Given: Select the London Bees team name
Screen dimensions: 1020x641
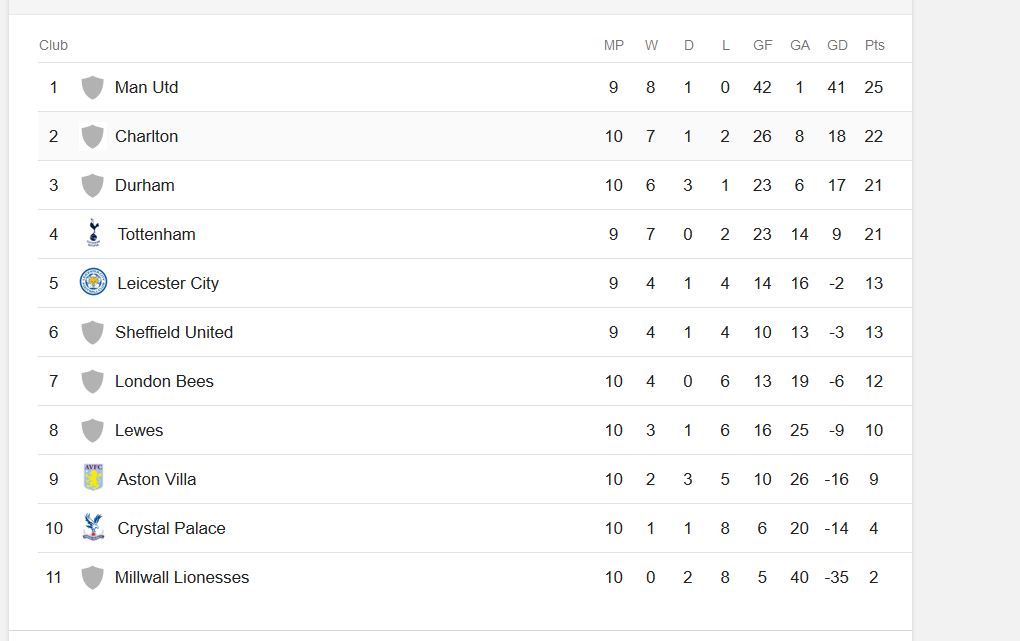Looking at the screenshot, I should coord(164,381).
